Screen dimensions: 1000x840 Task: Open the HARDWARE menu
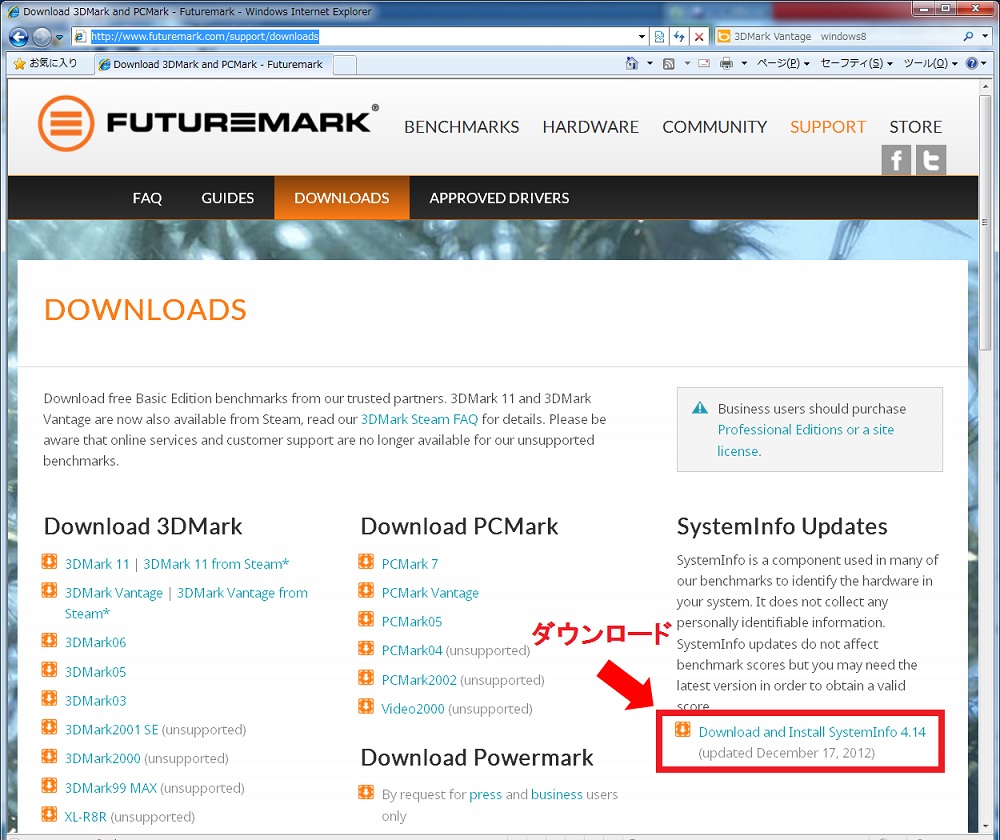(591, 127)
